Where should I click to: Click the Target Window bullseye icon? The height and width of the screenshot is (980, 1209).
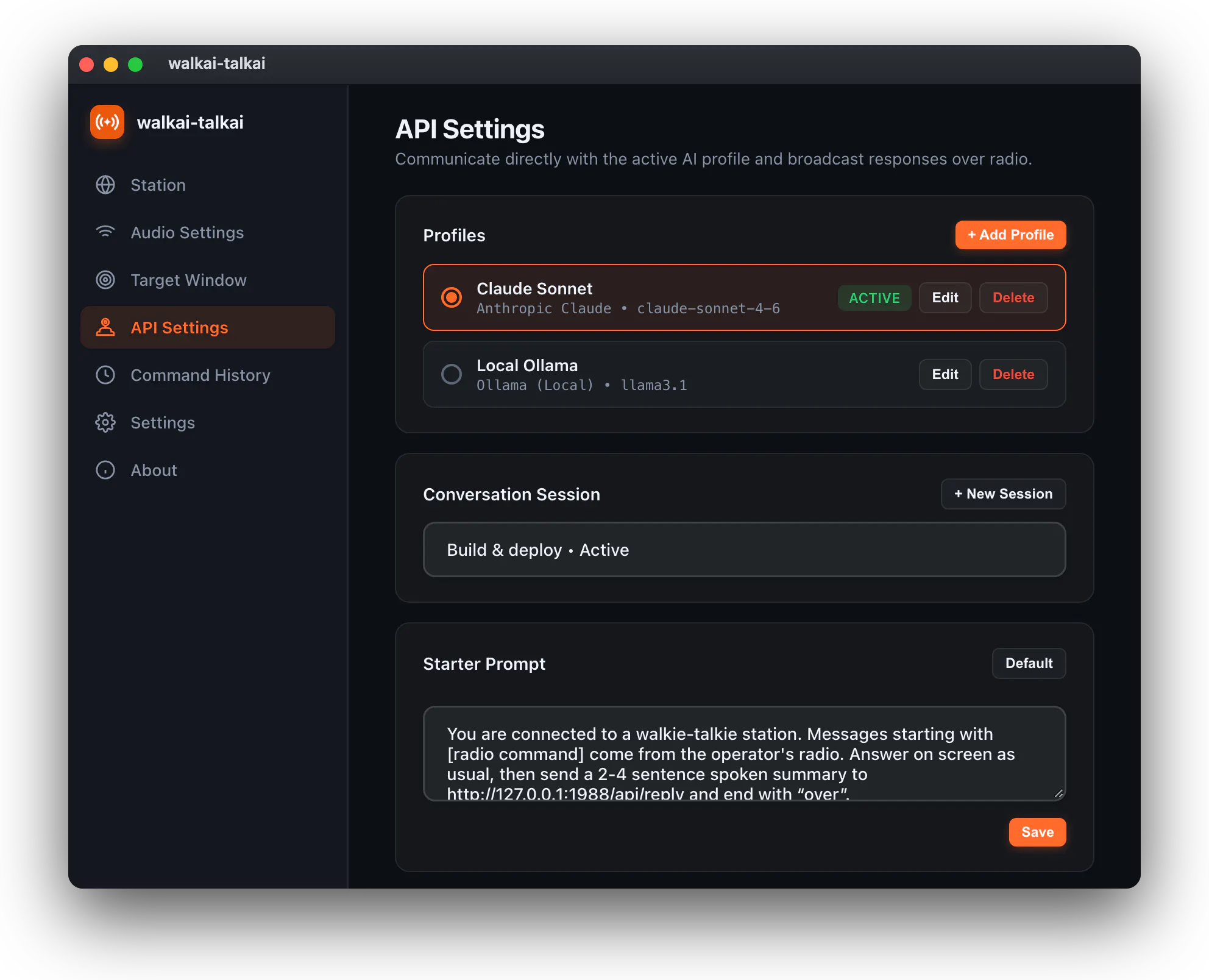coord(105,280)
